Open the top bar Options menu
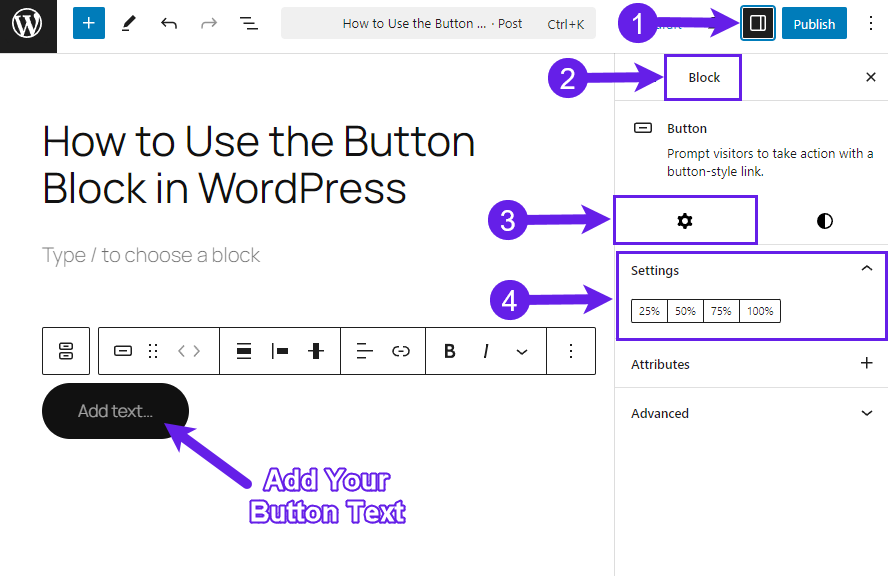 (871, 23)
